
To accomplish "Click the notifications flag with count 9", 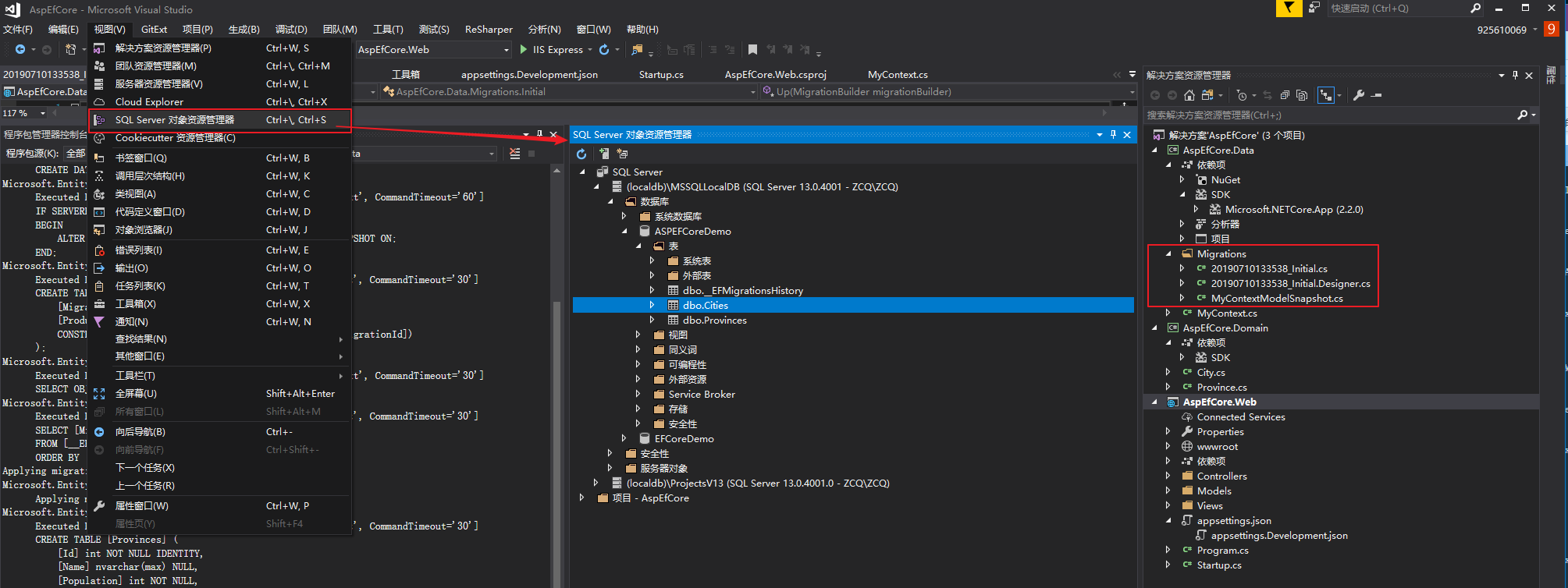I will click(1551, 29).
